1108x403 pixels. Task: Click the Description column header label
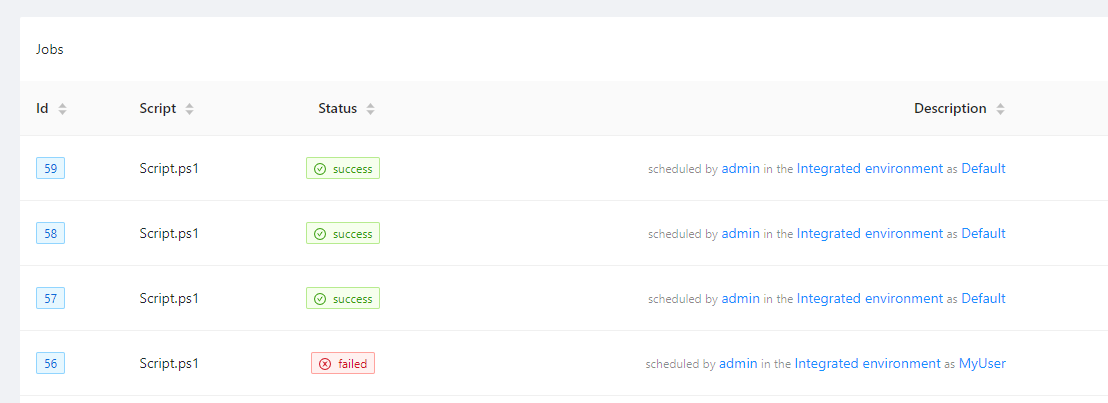tap(950, 109)
